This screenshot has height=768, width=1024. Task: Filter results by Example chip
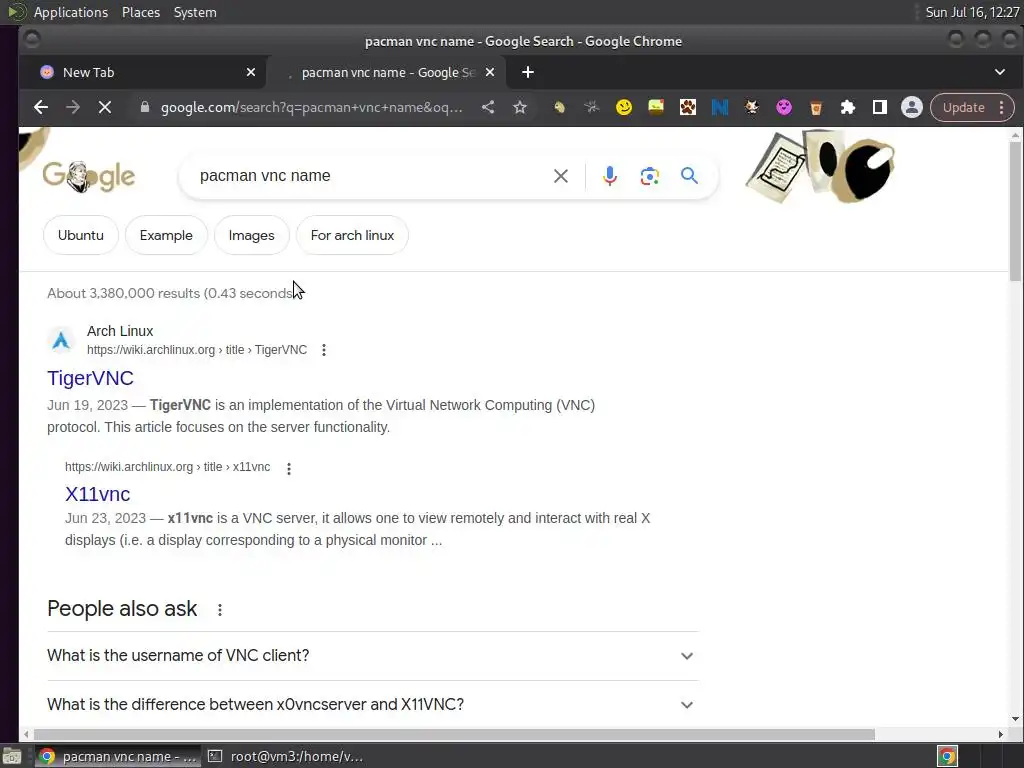[166, 235]
